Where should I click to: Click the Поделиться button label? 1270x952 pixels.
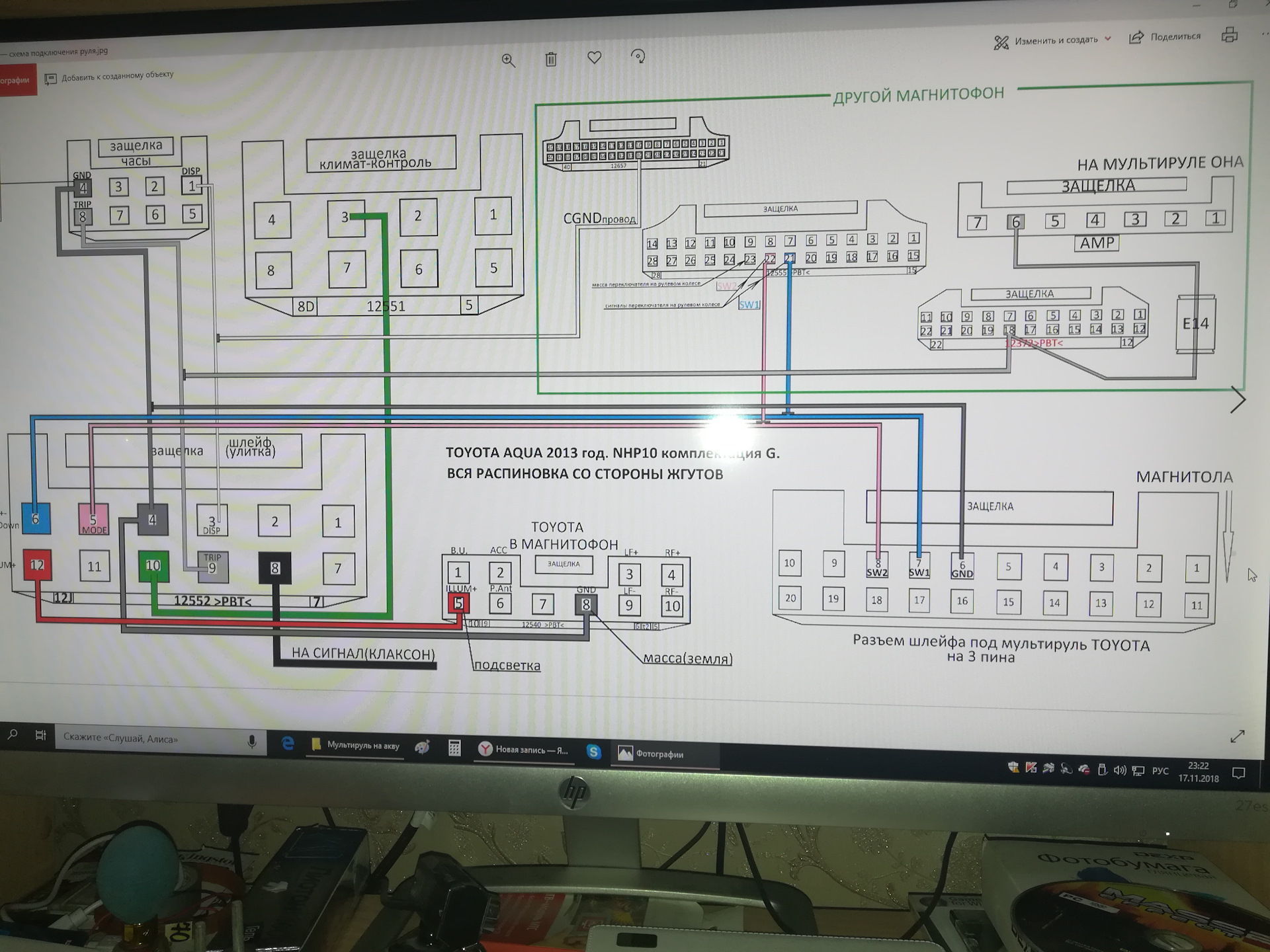click(x=1175, y=37)
